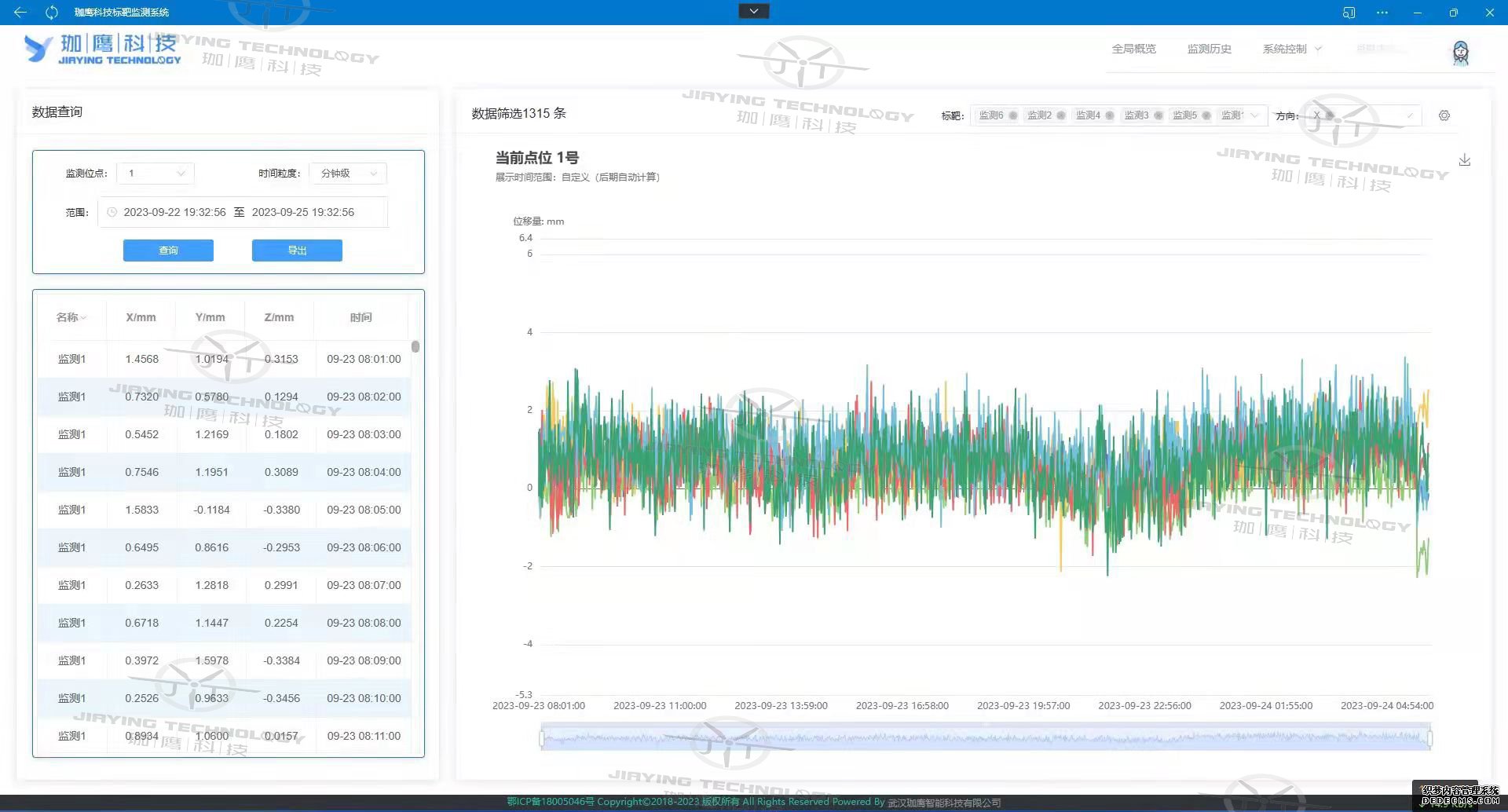Remove the 监测4 tag from target filter

tap(1109, 115)
